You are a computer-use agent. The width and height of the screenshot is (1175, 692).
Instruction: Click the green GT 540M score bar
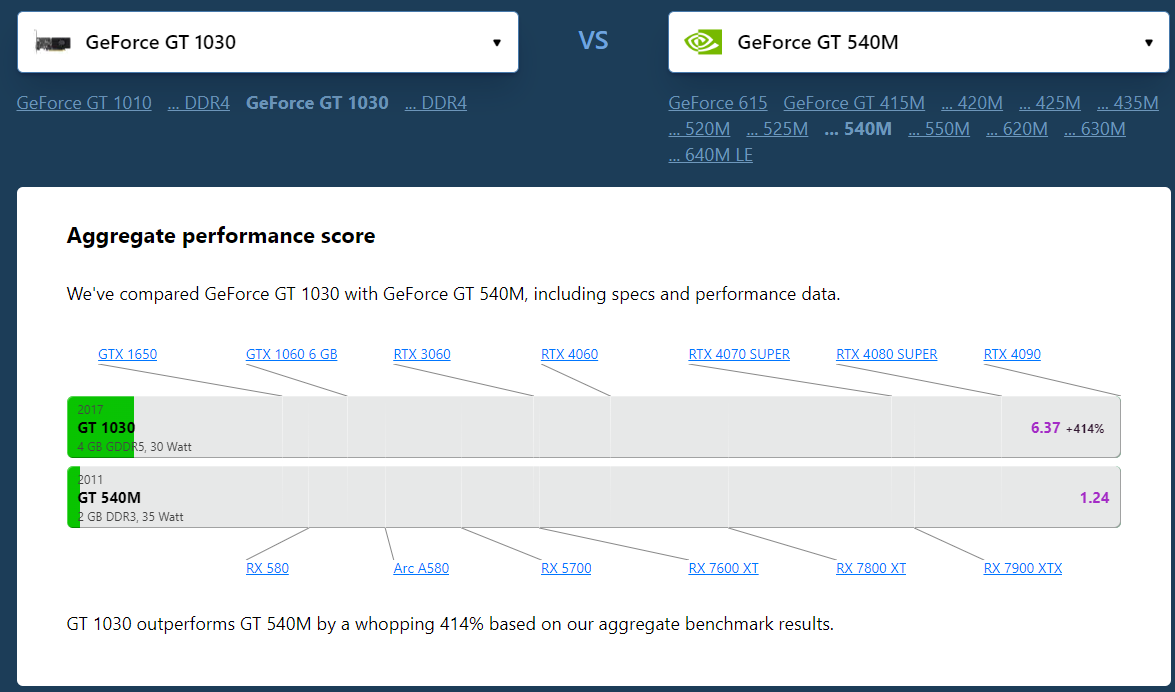coord(73,497)
